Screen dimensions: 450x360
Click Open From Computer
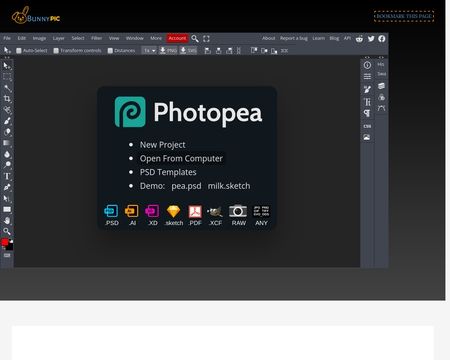tap(181, 159)
